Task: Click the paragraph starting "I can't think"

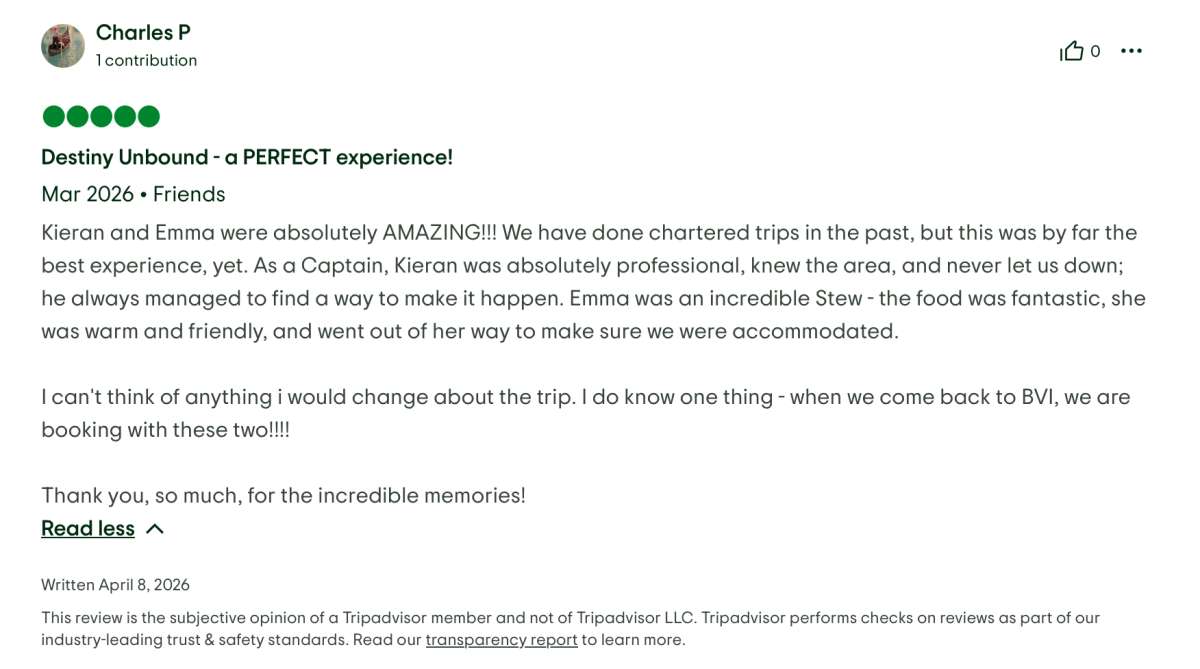Action: tap(585, 413)
